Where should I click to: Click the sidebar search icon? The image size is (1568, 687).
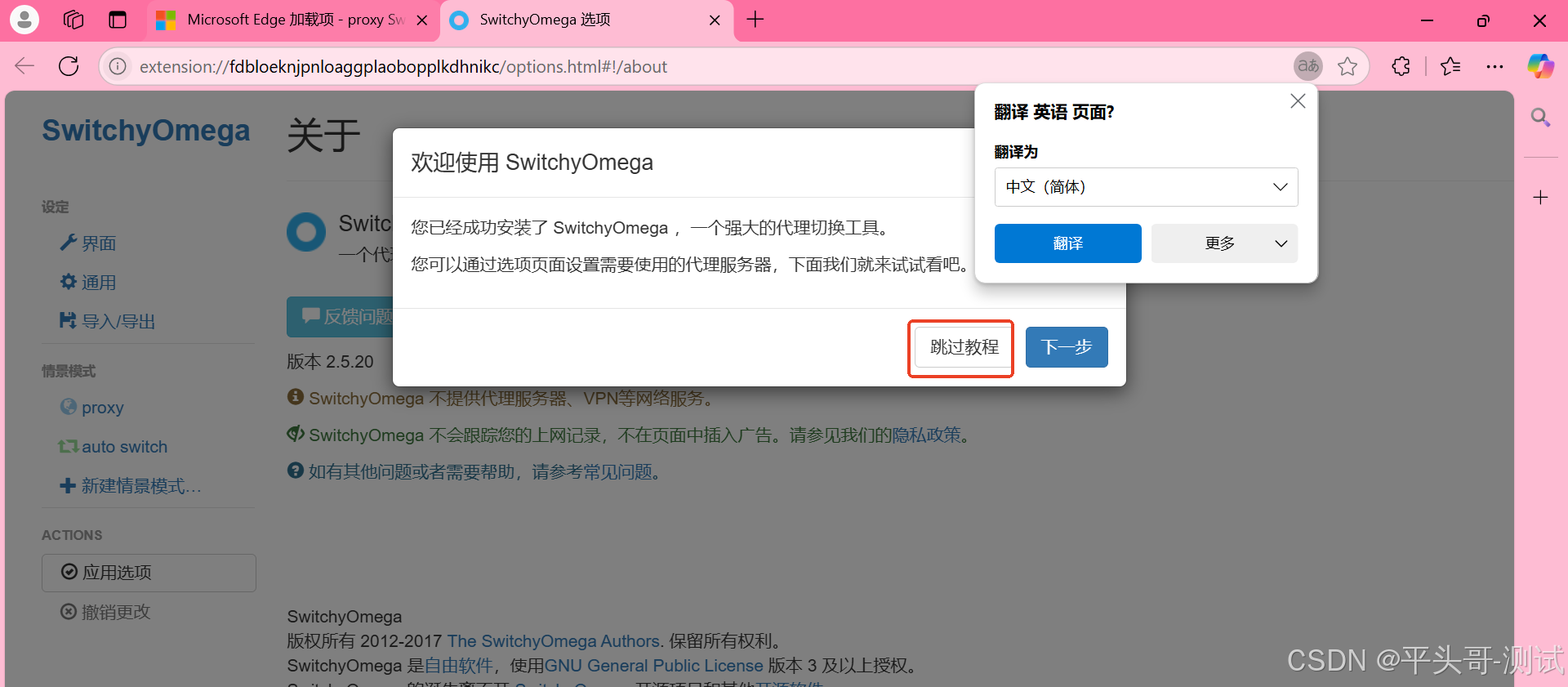click(1540, 118)
